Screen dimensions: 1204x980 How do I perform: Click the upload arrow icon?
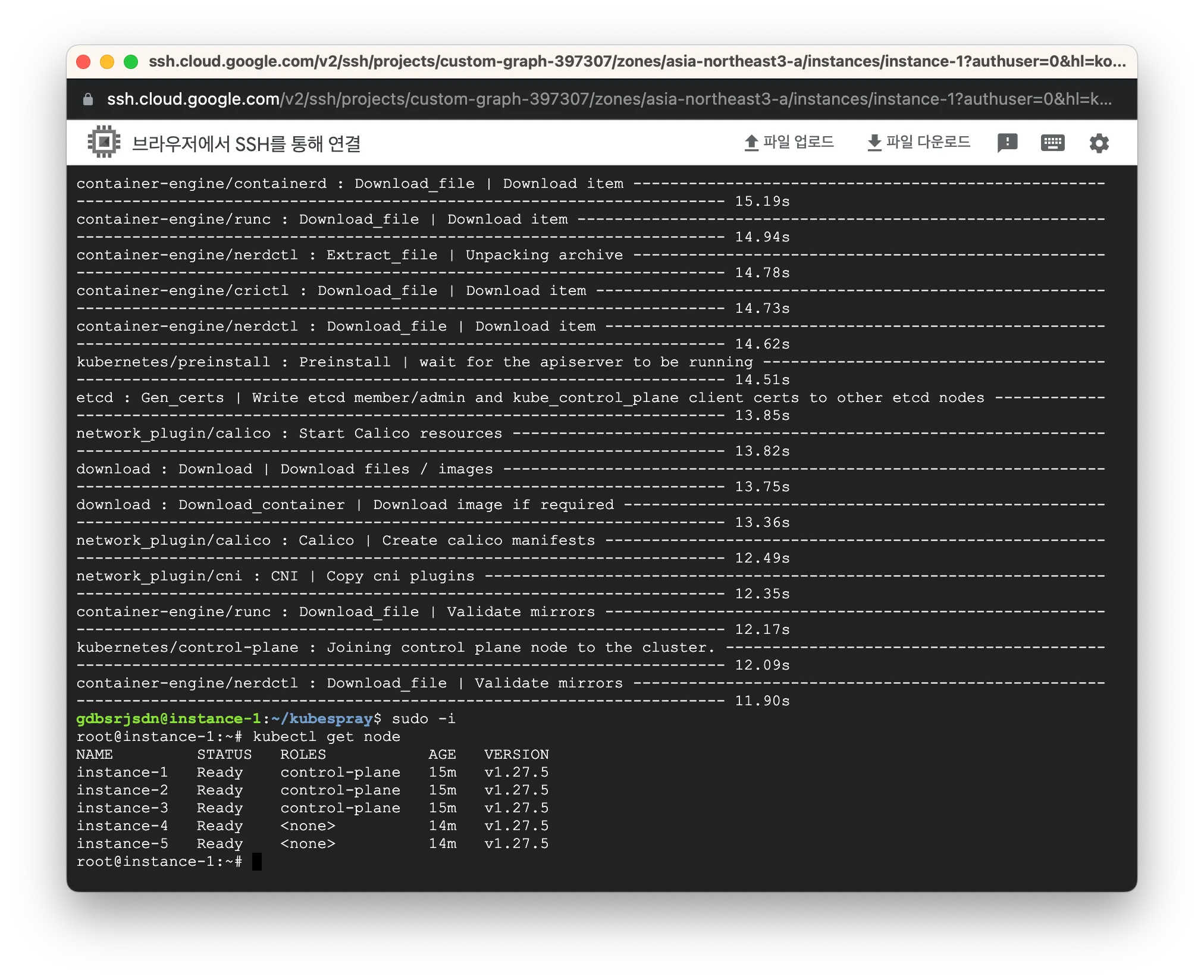pyautogui.click(x=751, y=143)
